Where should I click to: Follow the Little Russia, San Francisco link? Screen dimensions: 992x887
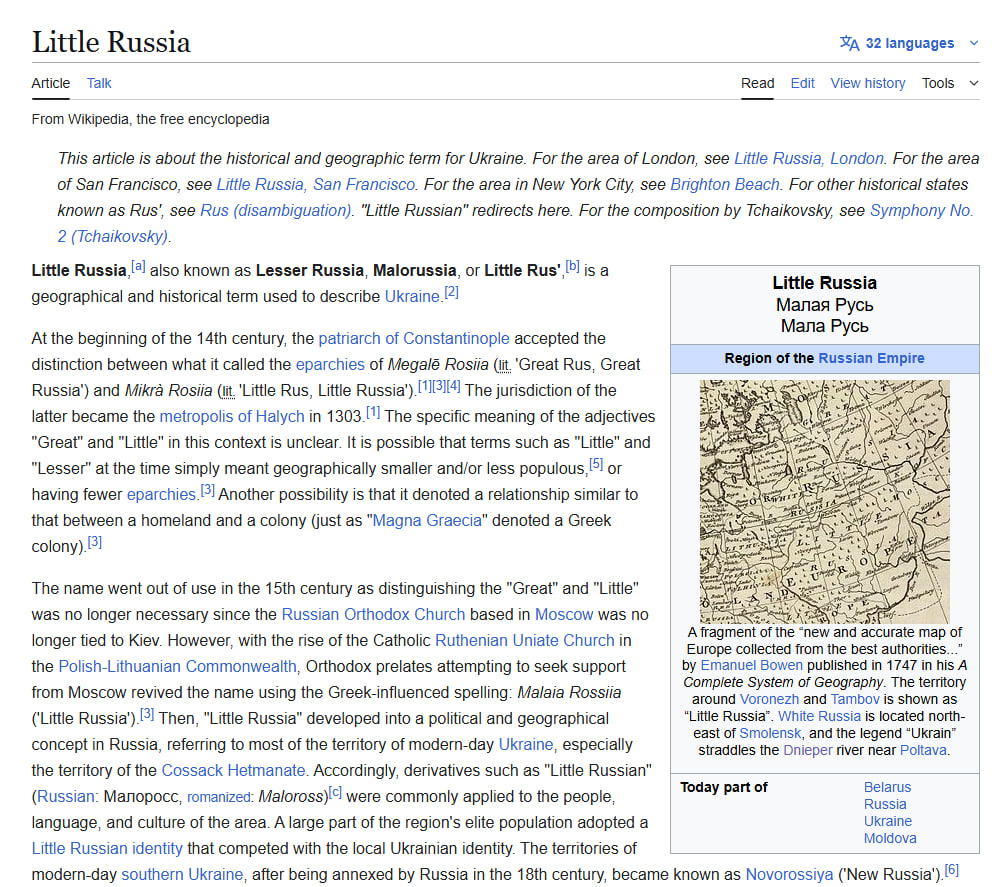[x=316, y=184]
